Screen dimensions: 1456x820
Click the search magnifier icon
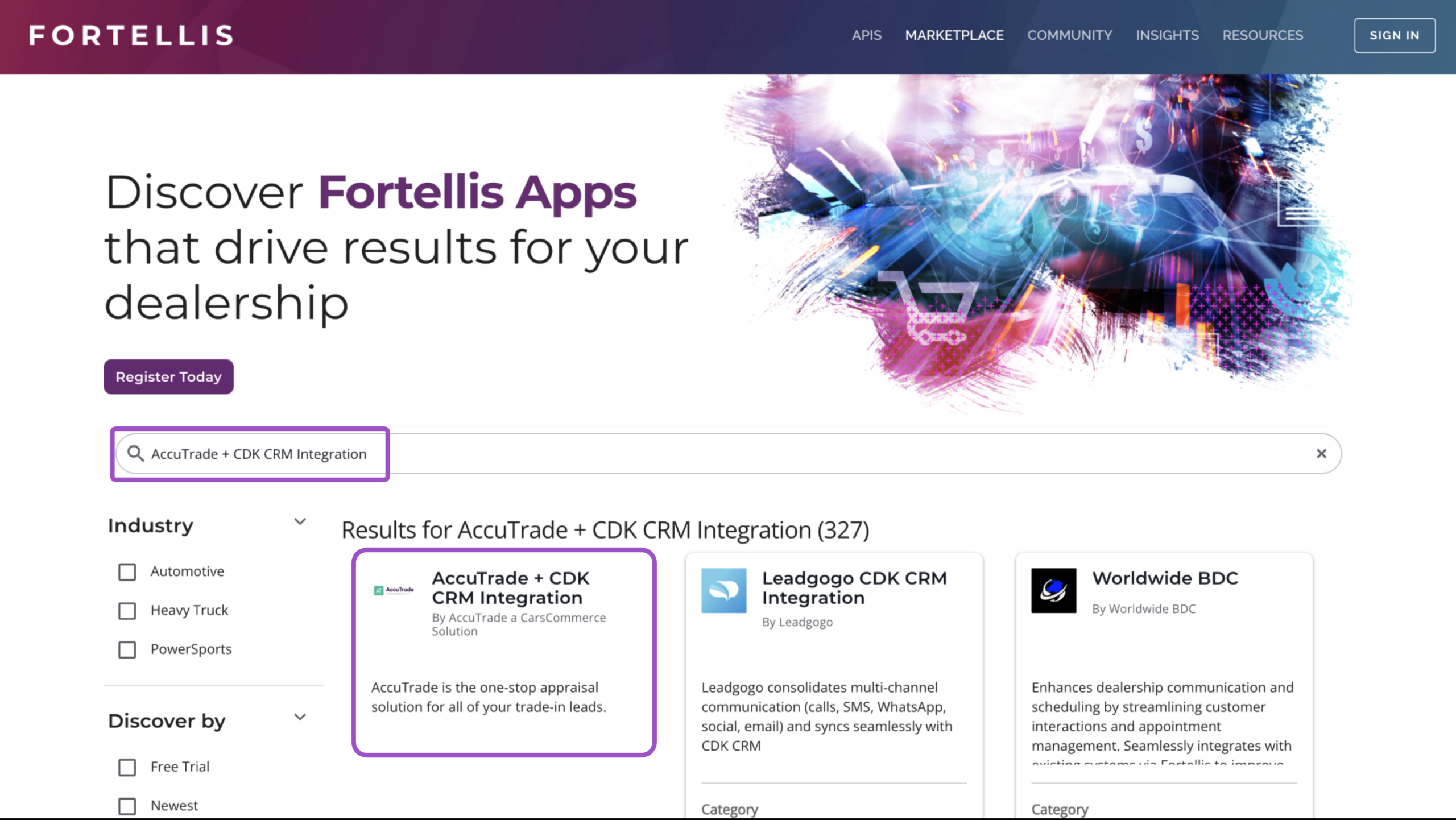click(135, 453)
